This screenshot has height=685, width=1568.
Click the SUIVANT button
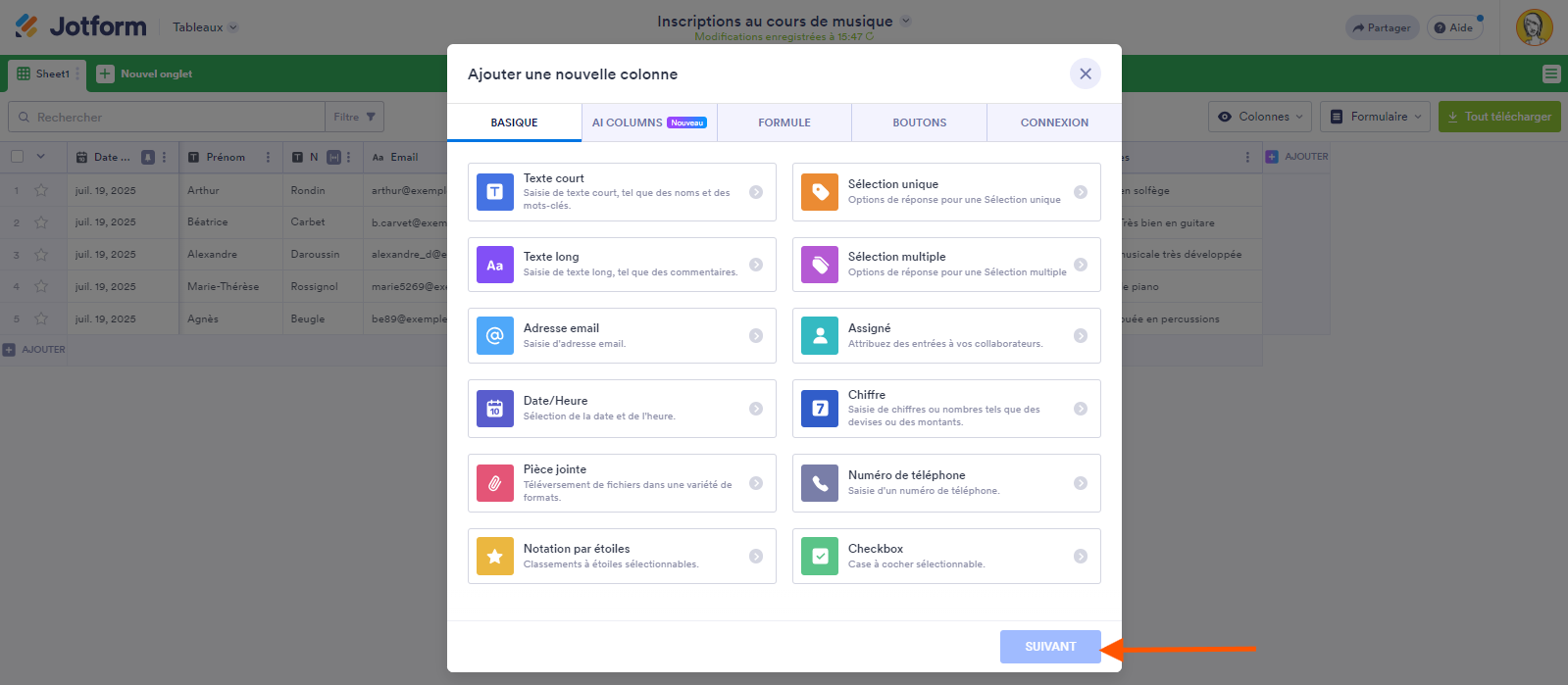(1050, 647)
